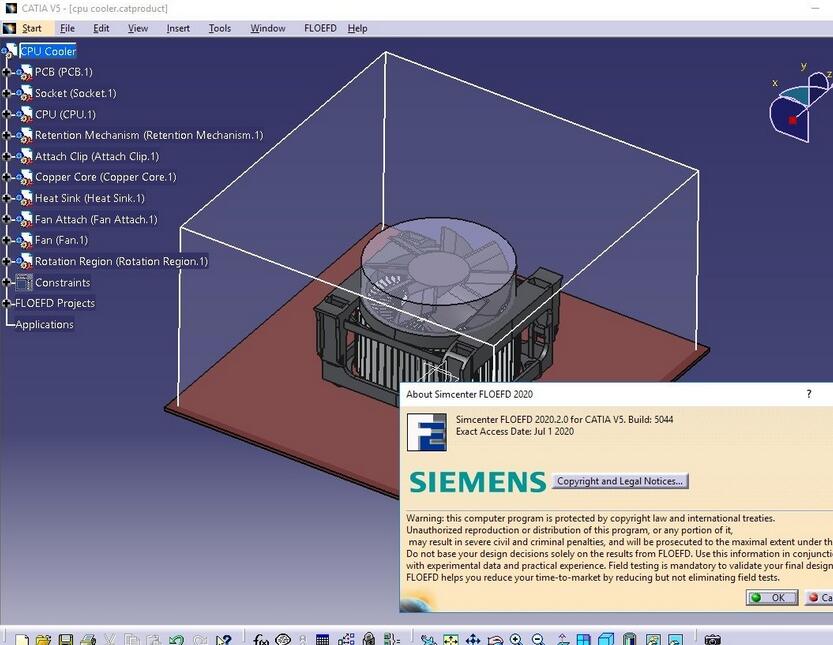Open the Window menu

point(268,28)
